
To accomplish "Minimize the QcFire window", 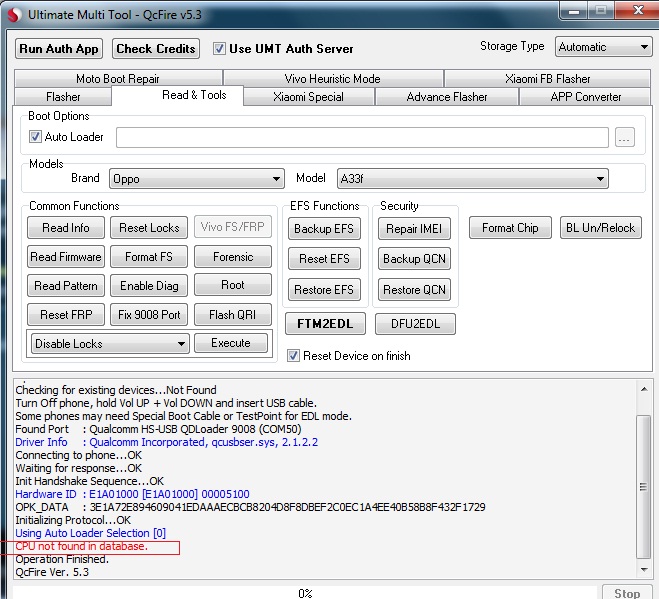I will point(574,10).
